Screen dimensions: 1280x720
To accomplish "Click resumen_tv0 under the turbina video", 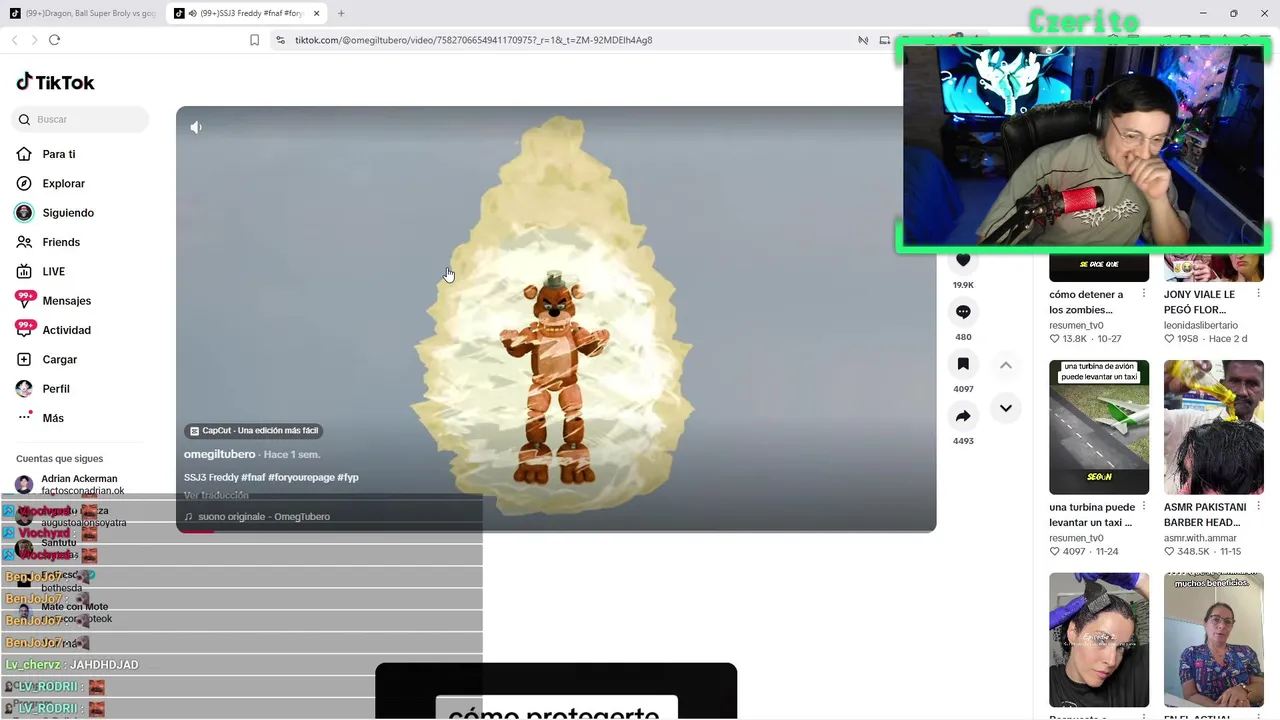I will click(x=1076, y=538).
